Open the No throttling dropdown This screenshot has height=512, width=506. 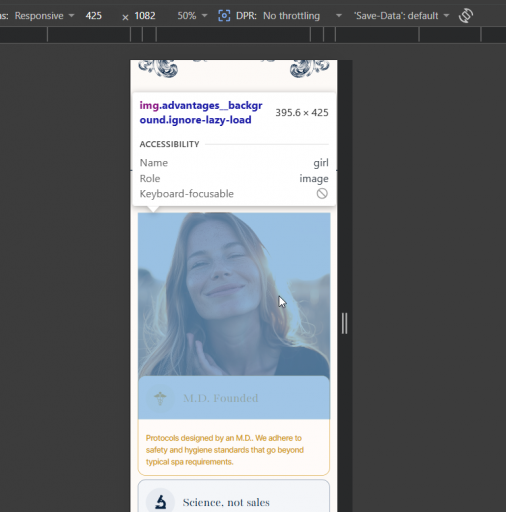(x=302, y=16)
